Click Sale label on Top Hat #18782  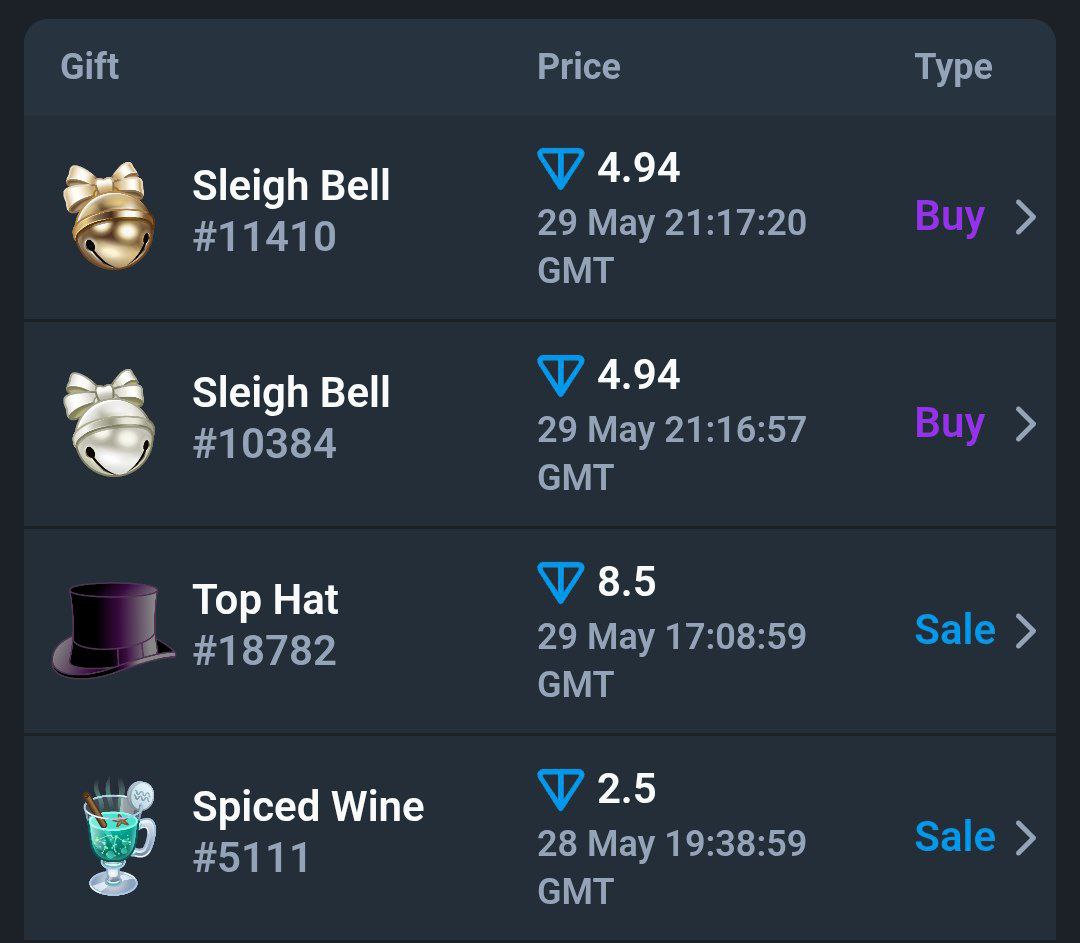955,630
